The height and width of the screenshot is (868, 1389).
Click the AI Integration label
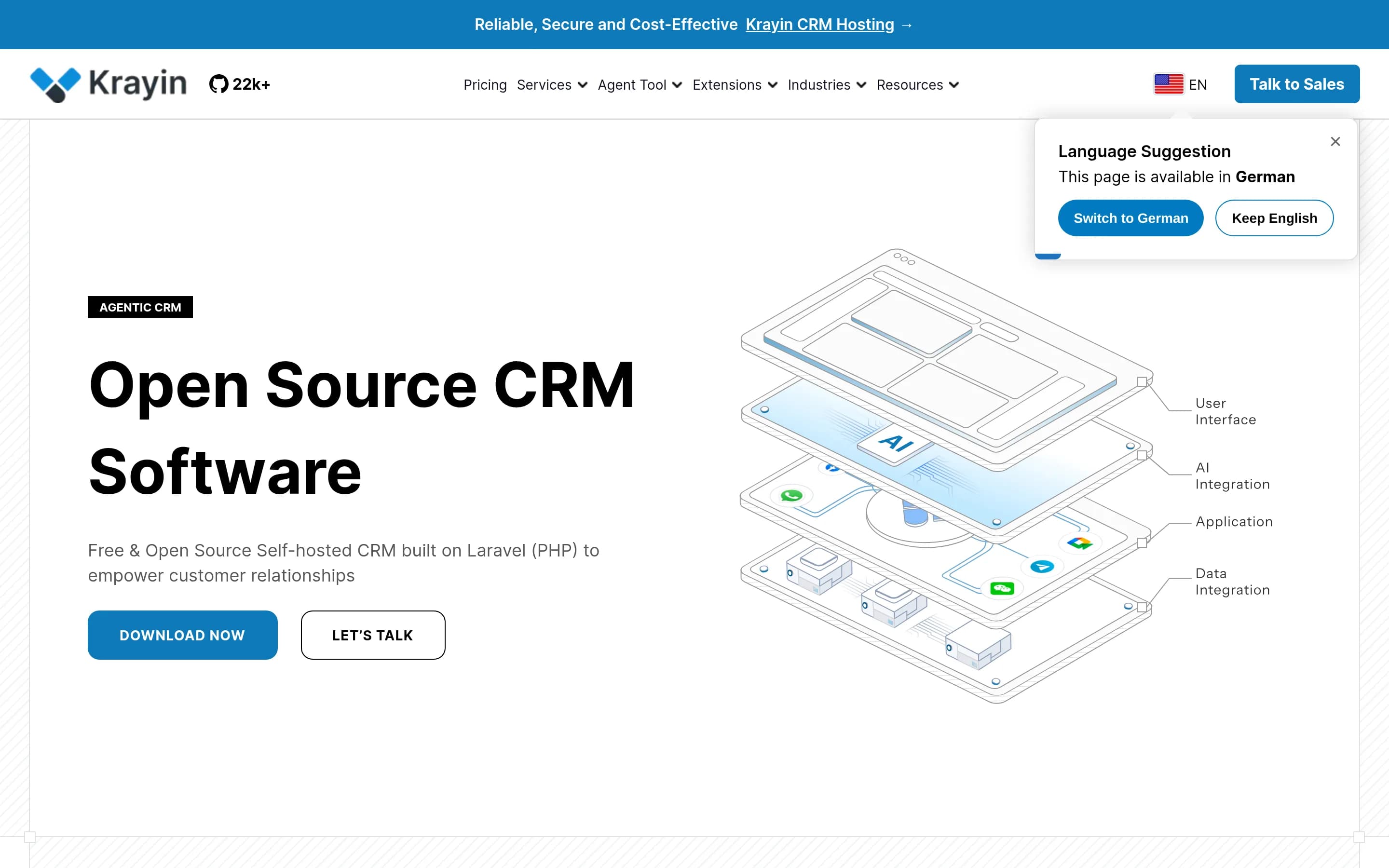(x=1232, y=476)
